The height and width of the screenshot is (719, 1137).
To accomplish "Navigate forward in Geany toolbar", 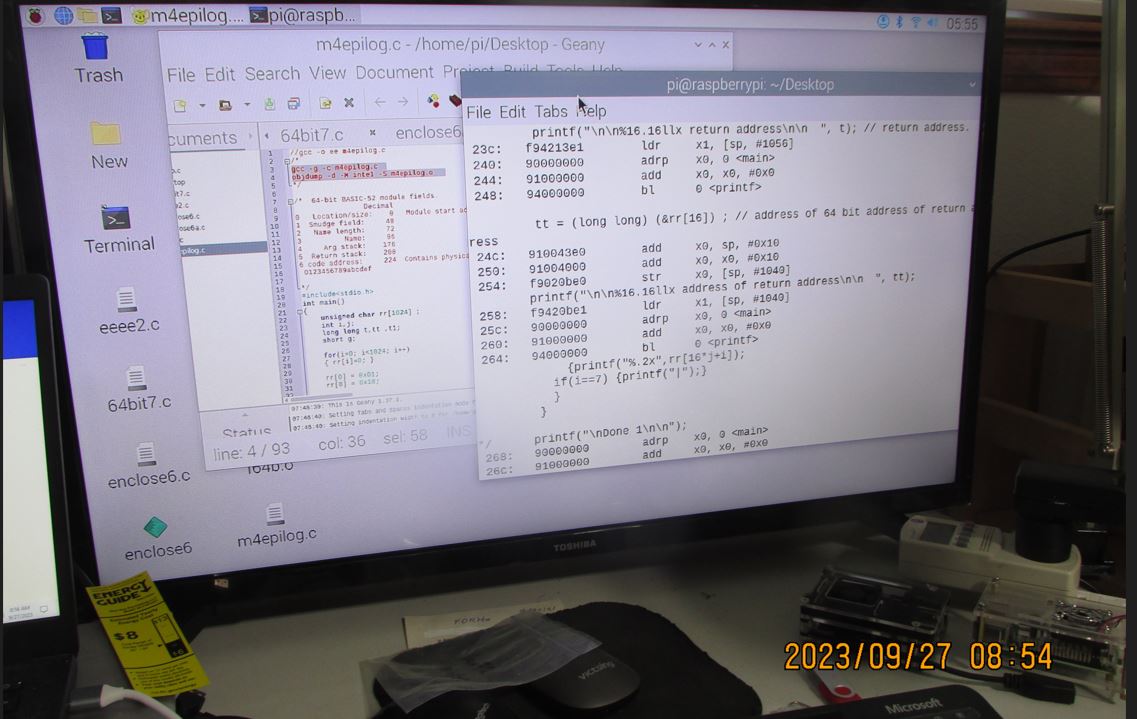I will [403, 101].
